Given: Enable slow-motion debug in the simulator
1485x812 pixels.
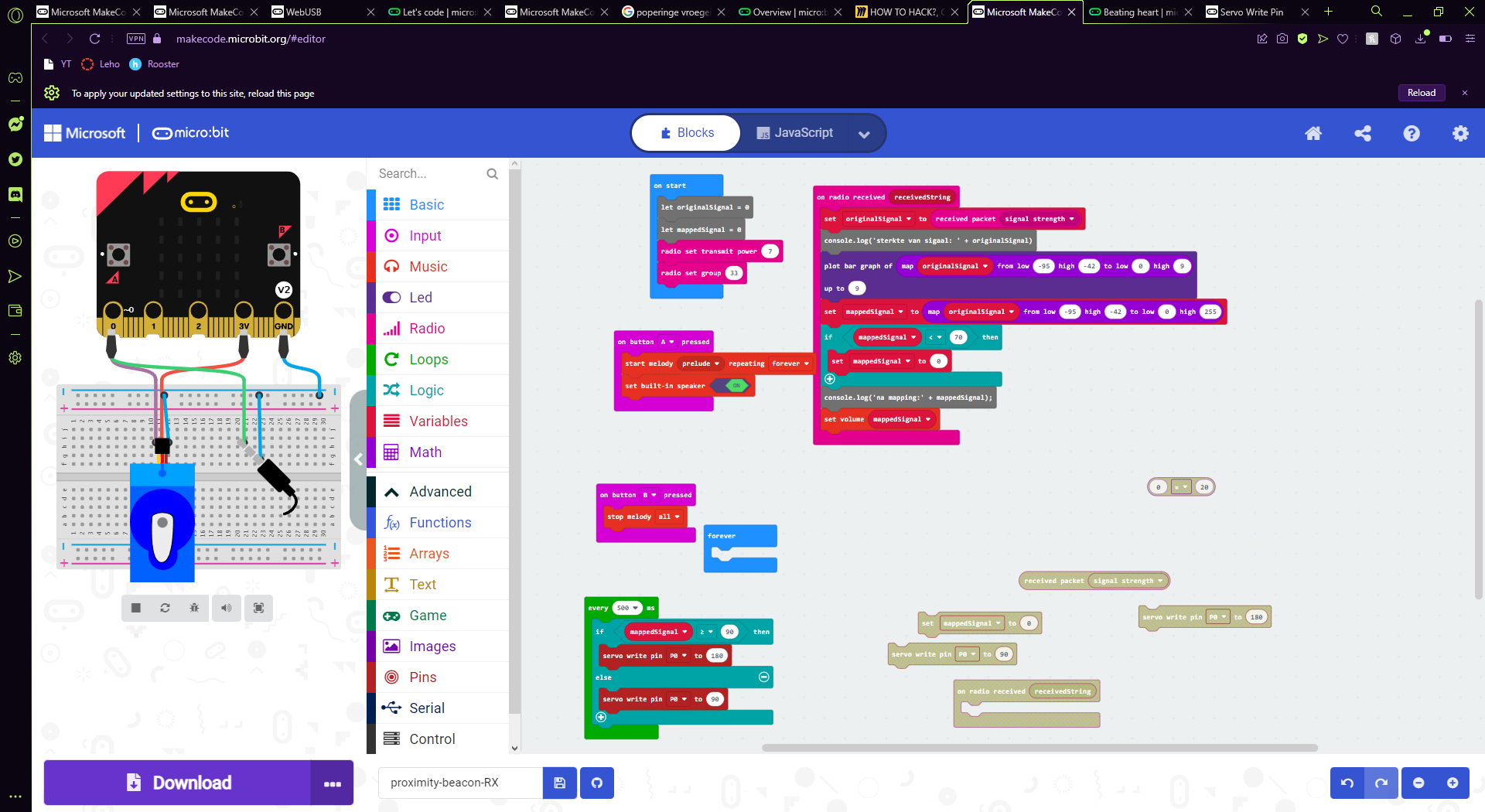Looking at the screenshot, I should click(x=194, y=608).
